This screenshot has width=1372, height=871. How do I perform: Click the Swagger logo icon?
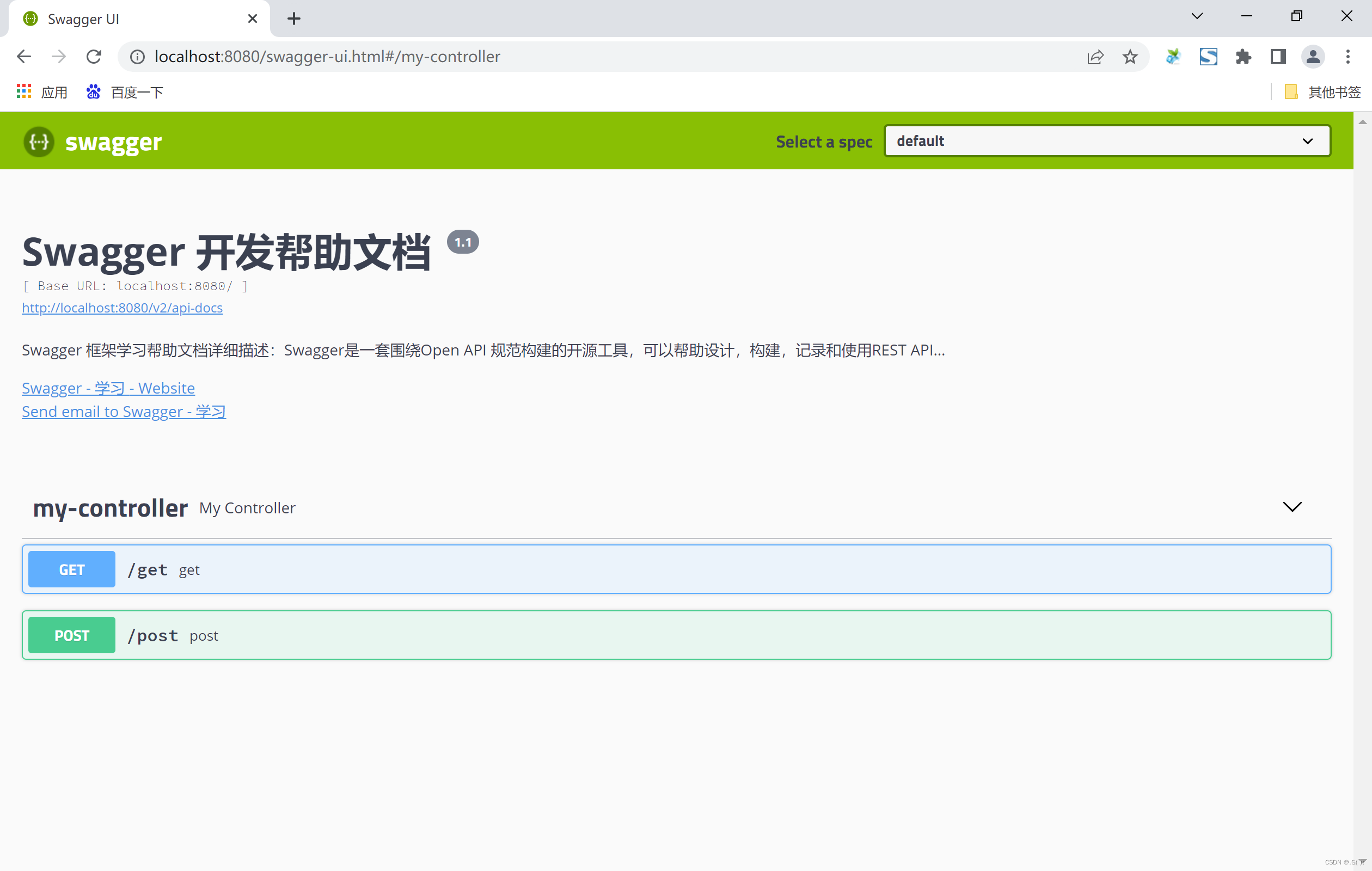[39, 142]
